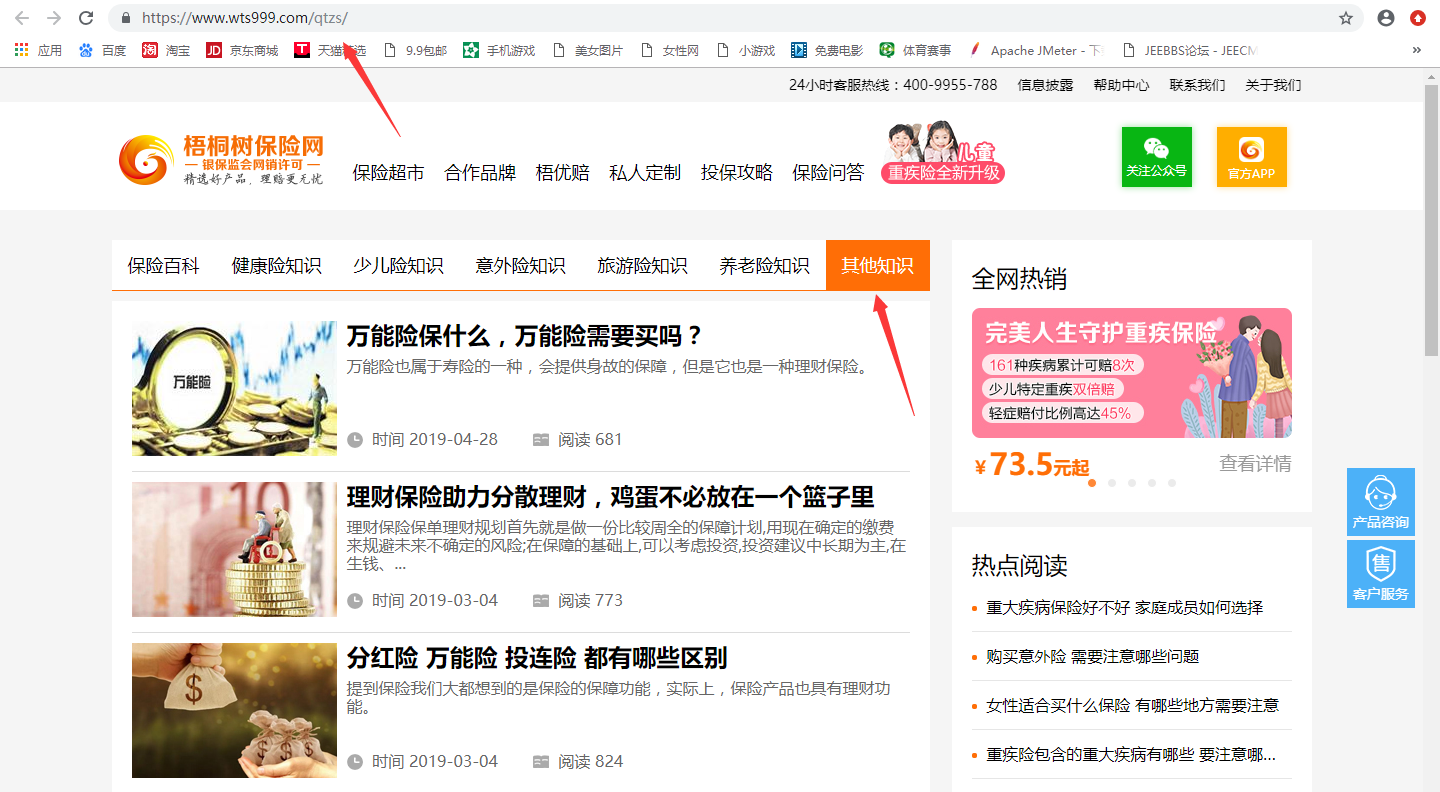The height and width of the screenshot is (792, 1440).
Task: Select the first orange carousel dot
Action: 1092,483
